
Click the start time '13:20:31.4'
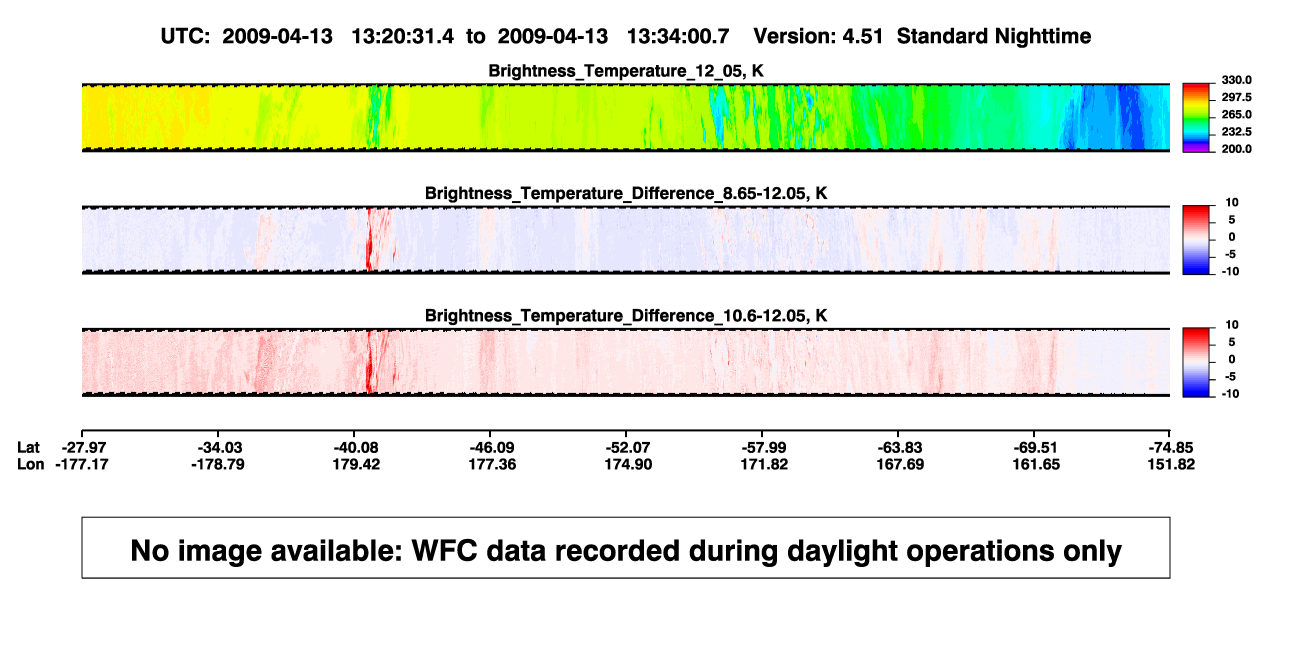point(403,36)
